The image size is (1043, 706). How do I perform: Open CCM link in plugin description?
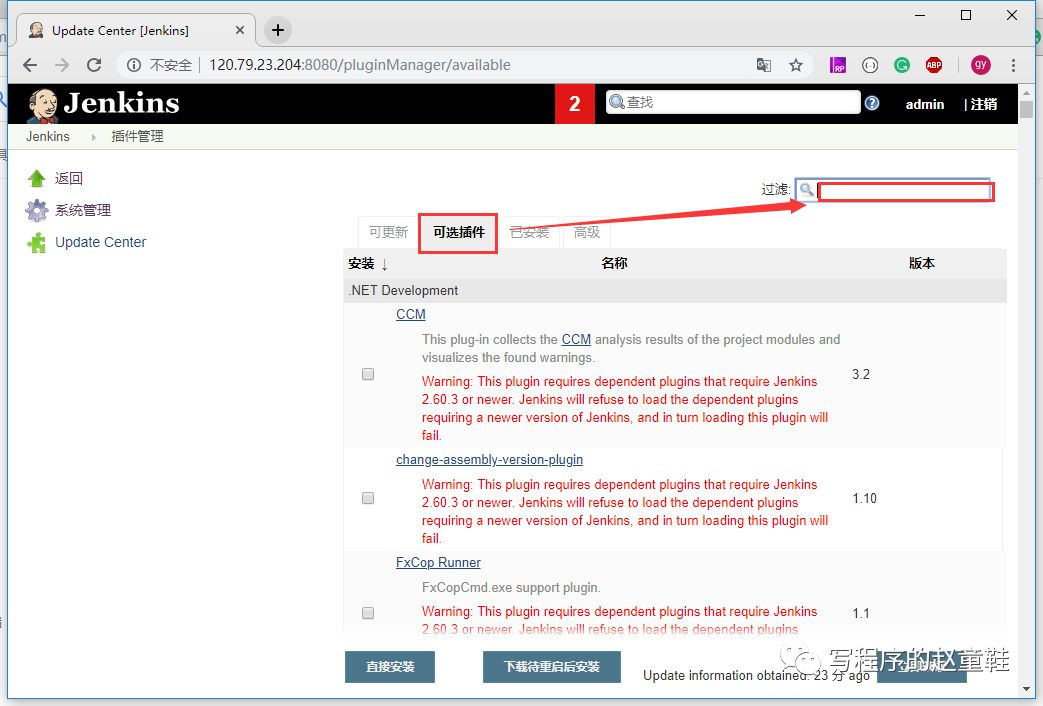click(x=576, y=339)
